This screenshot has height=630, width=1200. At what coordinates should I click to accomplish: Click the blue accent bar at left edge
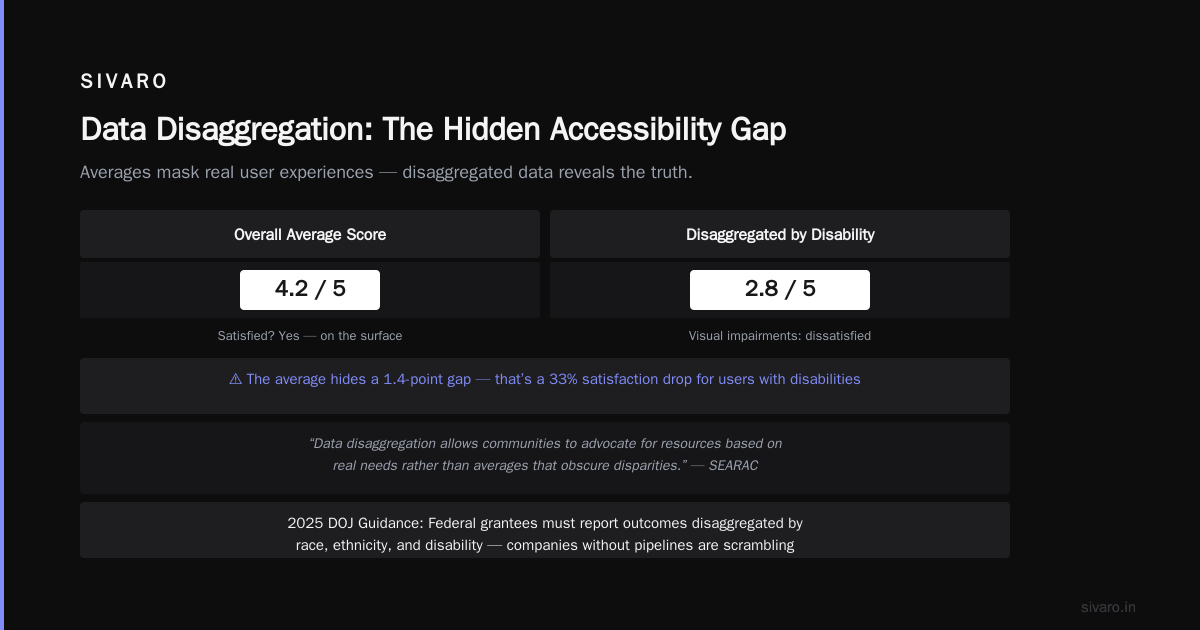click(x=2, y=315)
